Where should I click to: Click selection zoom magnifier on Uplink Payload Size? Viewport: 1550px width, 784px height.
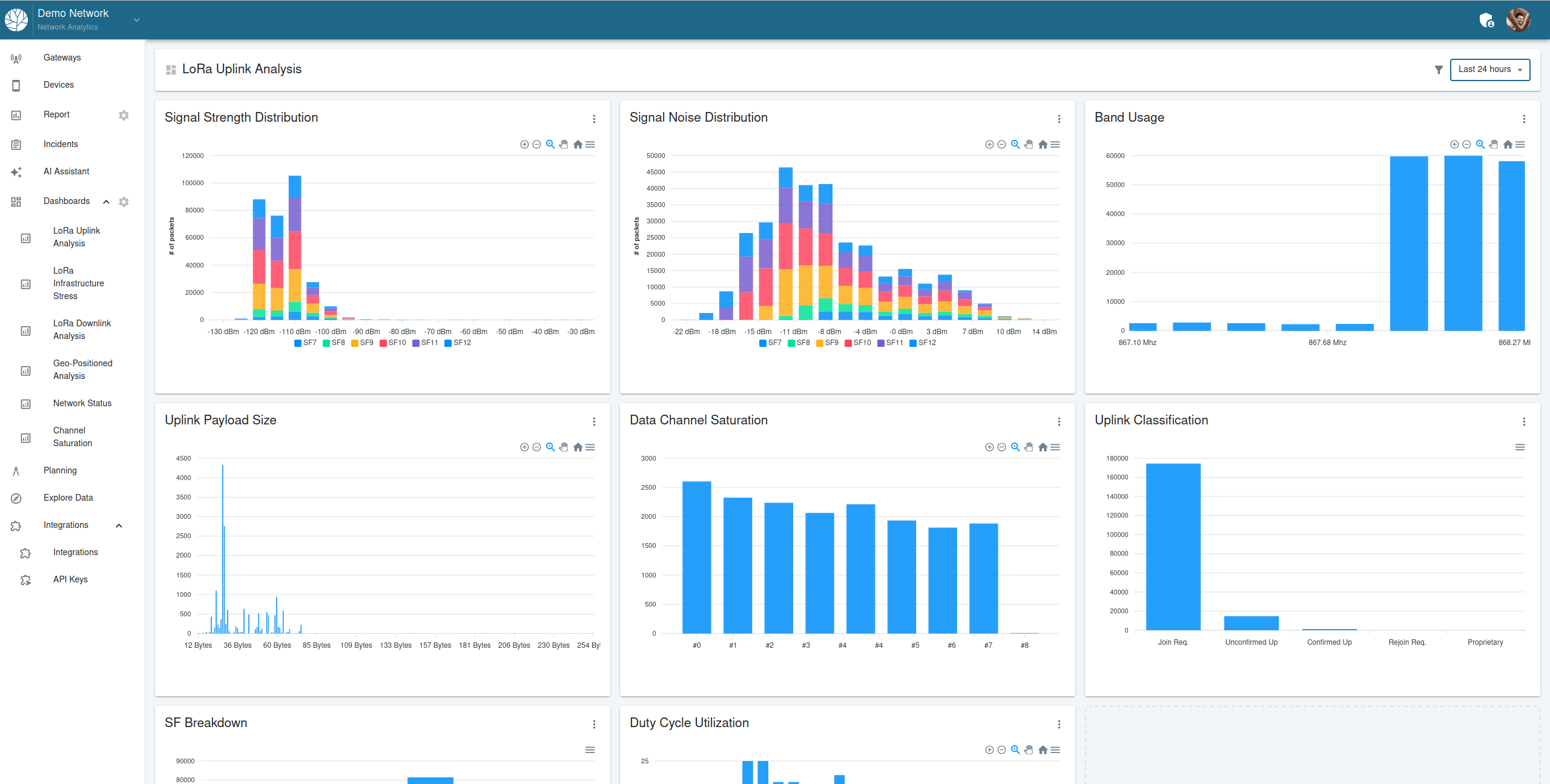click(550, 447)
